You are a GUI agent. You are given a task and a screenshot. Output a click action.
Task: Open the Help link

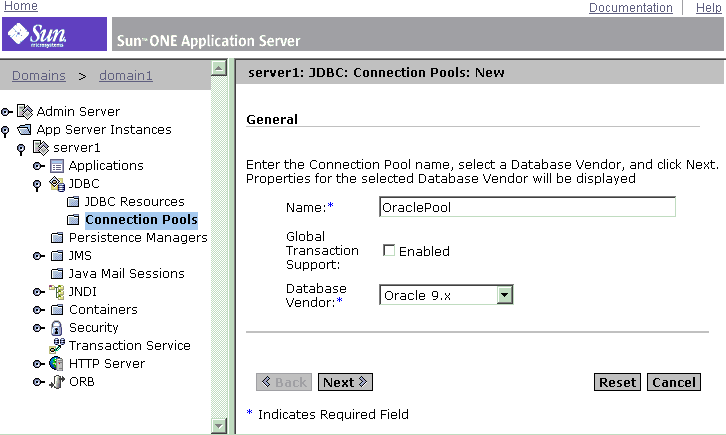pyautogui.click(x=708, y=8)
